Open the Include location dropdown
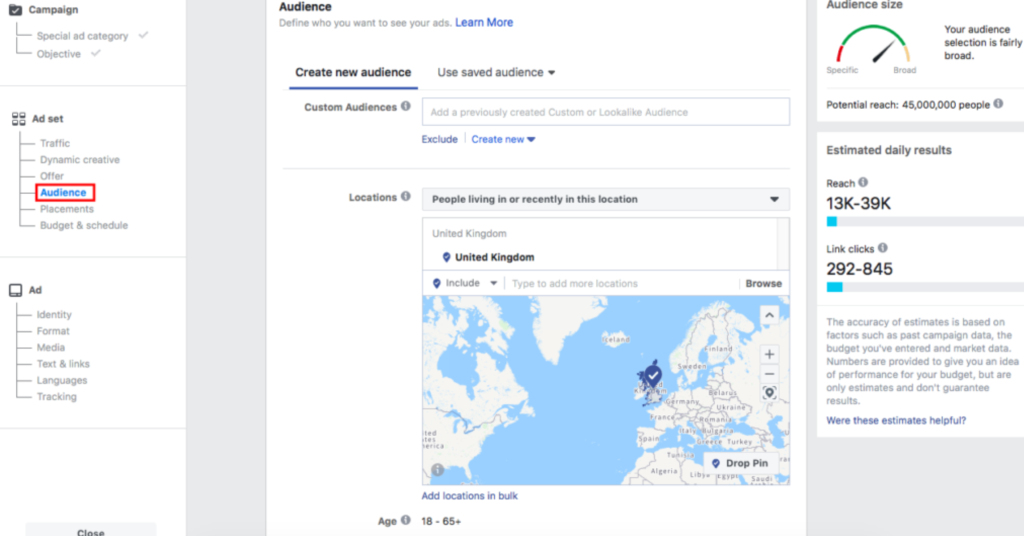This screenshot has width=1024, height=536. [x=465, y=283]
